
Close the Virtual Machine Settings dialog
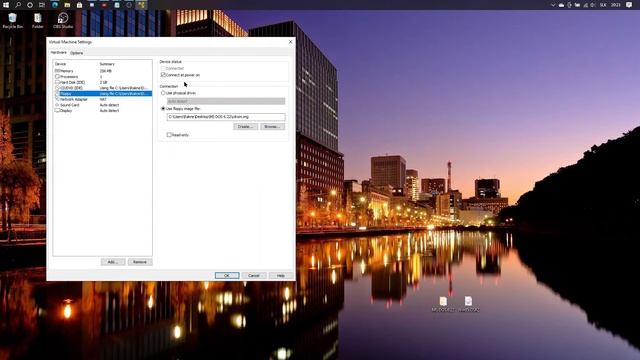pyautogui.click(x=290, y=42)
